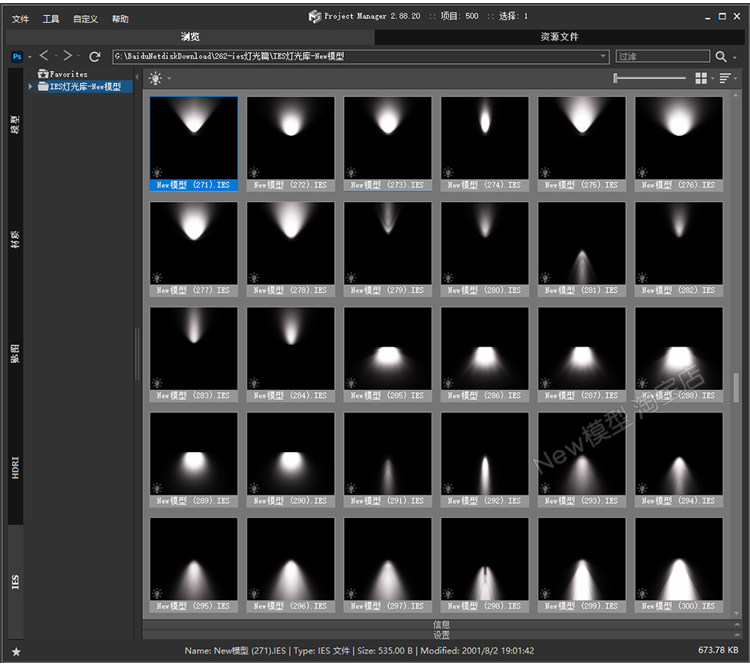Click the search magnifier icon
750x666 pixels.
pyautogui.click(x=721, y=57)
